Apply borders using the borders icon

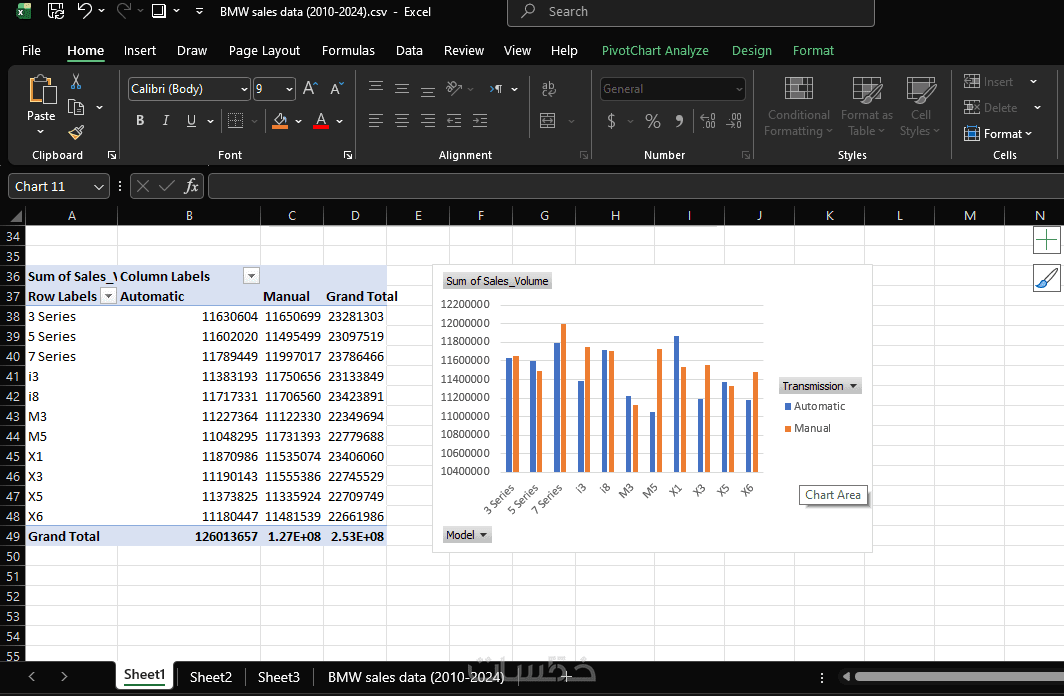(235, 121)
